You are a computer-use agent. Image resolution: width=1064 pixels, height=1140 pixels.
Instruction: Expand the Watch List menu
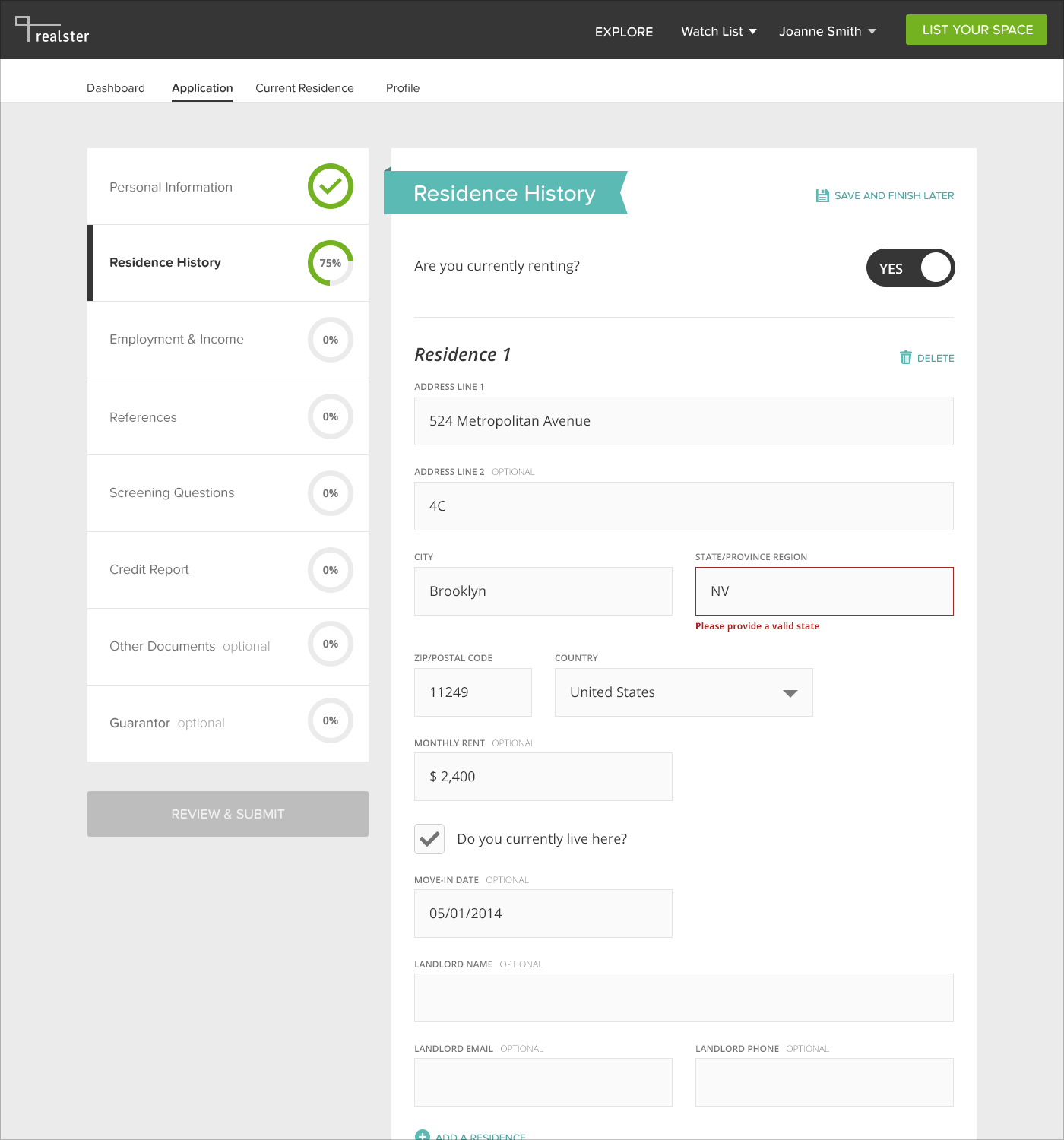(717, 31)
